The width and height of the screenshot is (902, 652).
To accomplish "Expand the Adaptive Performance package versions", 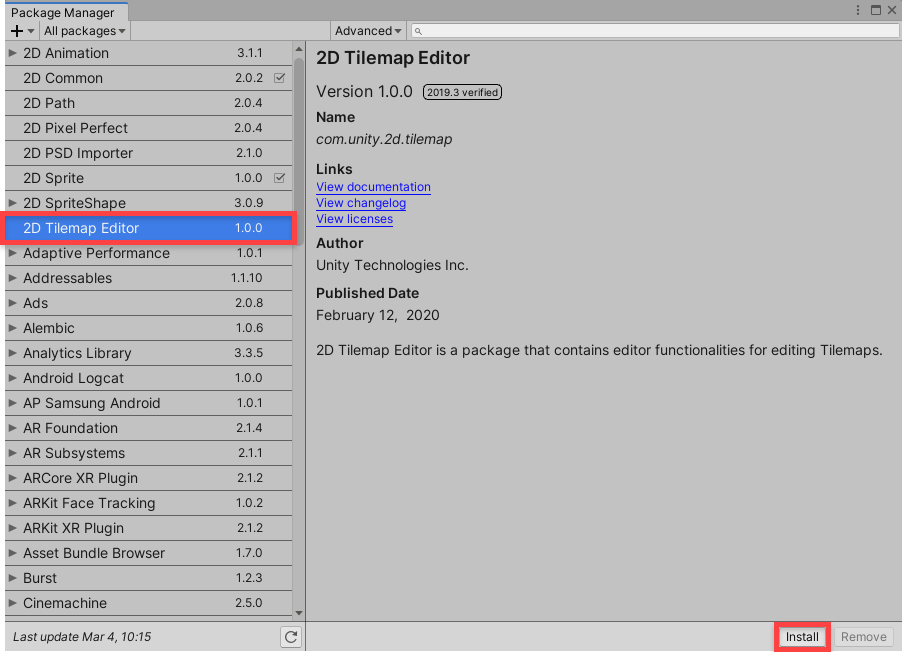I will tap(13, 253).
